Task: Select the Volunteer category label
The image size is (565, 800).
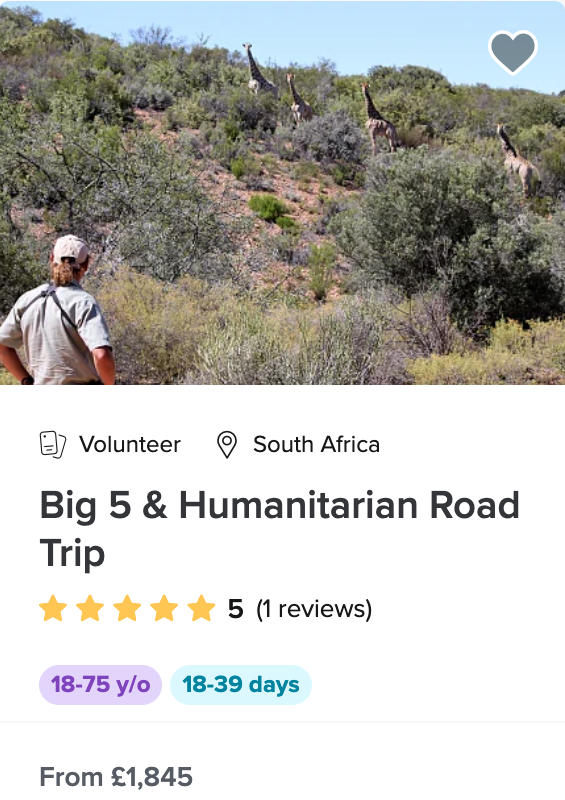Action: pos(130,444)
